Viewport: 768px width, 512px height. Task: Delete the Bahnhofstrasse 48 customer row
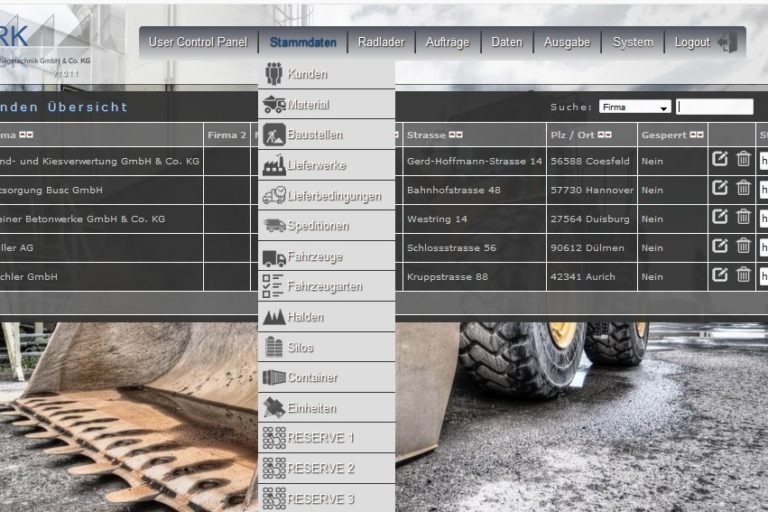point(743,188)
